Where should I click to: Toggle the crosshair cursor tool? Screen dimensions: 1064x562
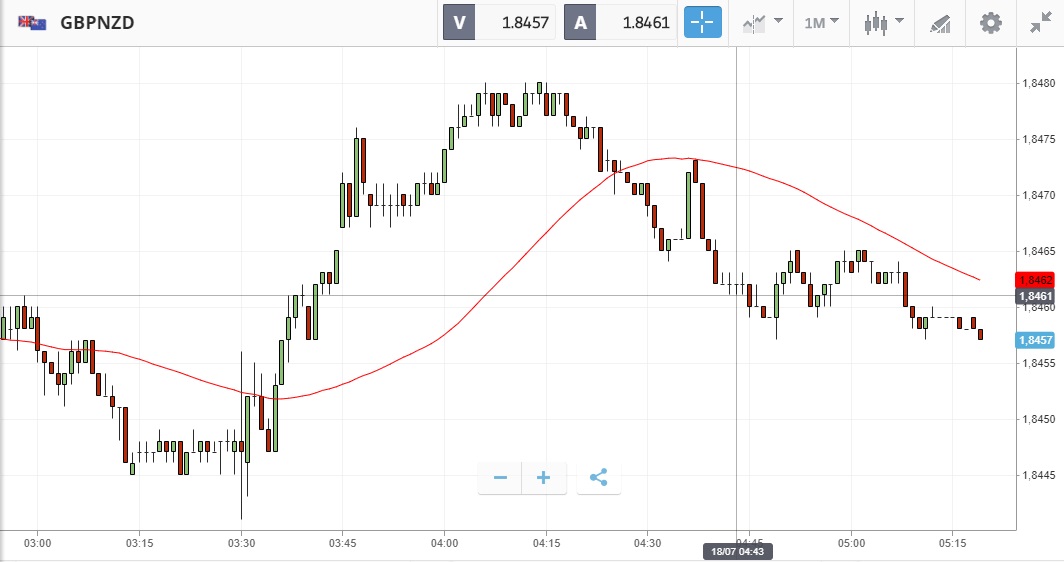[x=702, y=22]
